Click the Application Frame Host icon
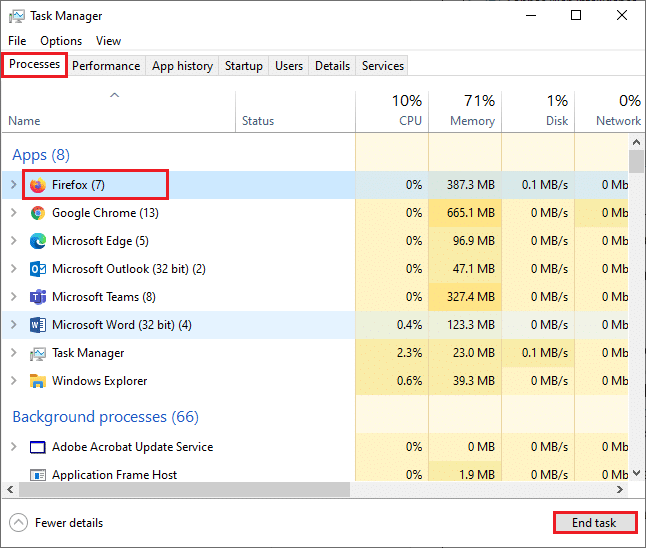Viewport: 646px width, 548px height. [x=38, y=475]
